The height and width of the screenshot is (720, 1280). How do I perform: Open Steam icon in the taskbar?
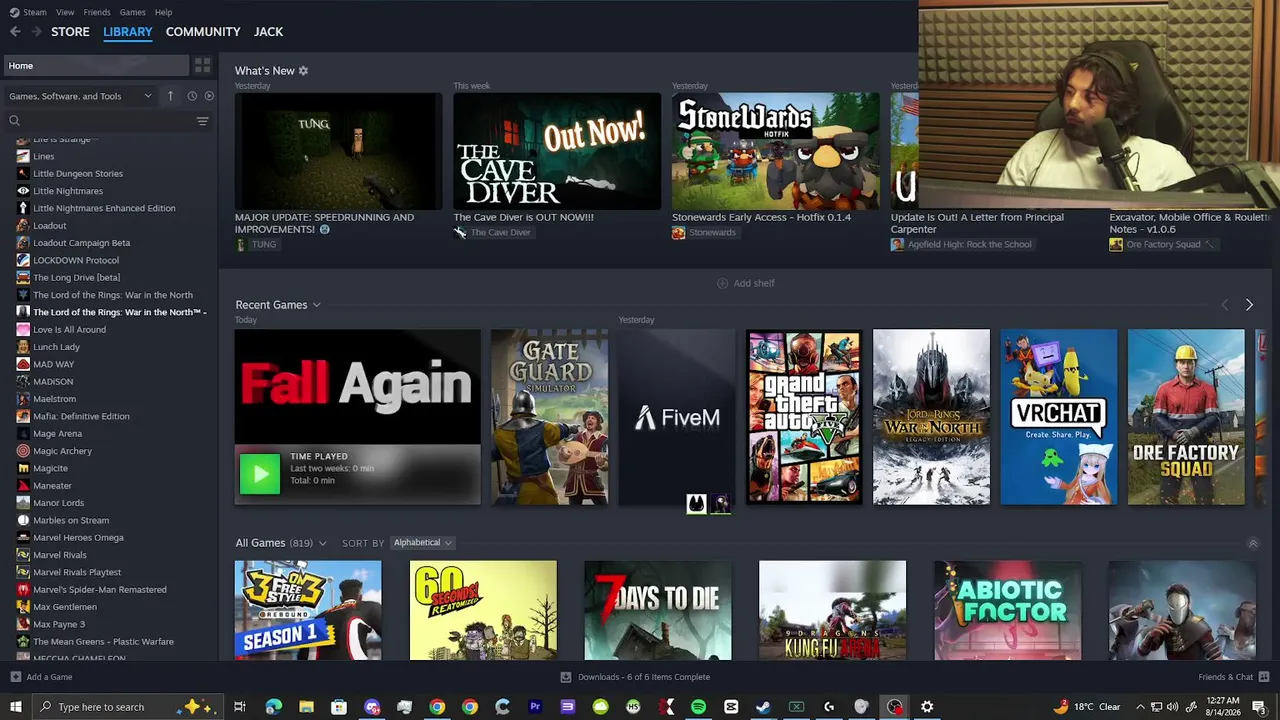(x=763, y=707)
